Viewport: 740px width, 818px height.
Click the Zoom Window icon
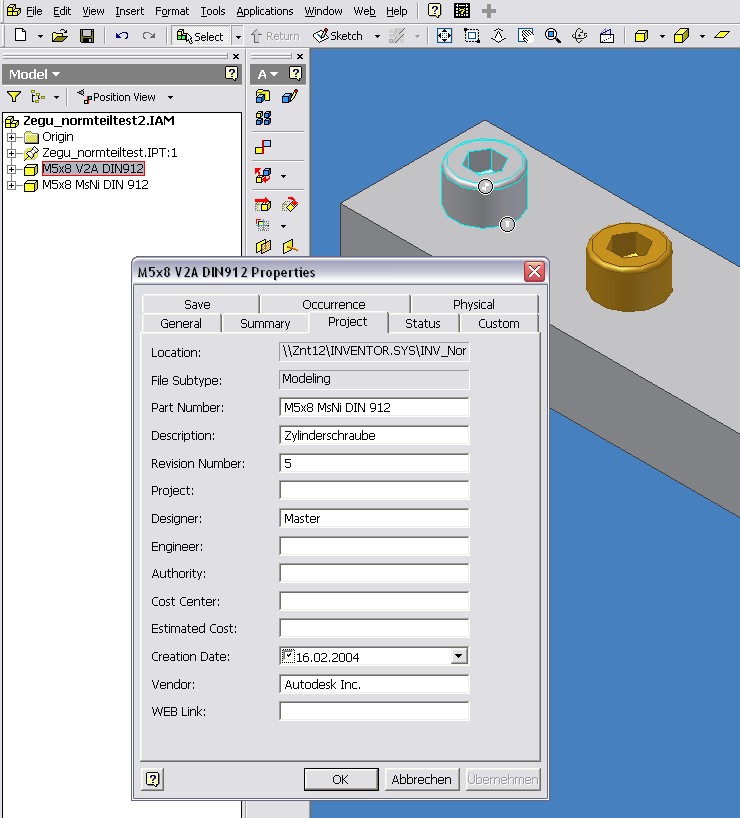pyautogui.click(x=472, y=35)
